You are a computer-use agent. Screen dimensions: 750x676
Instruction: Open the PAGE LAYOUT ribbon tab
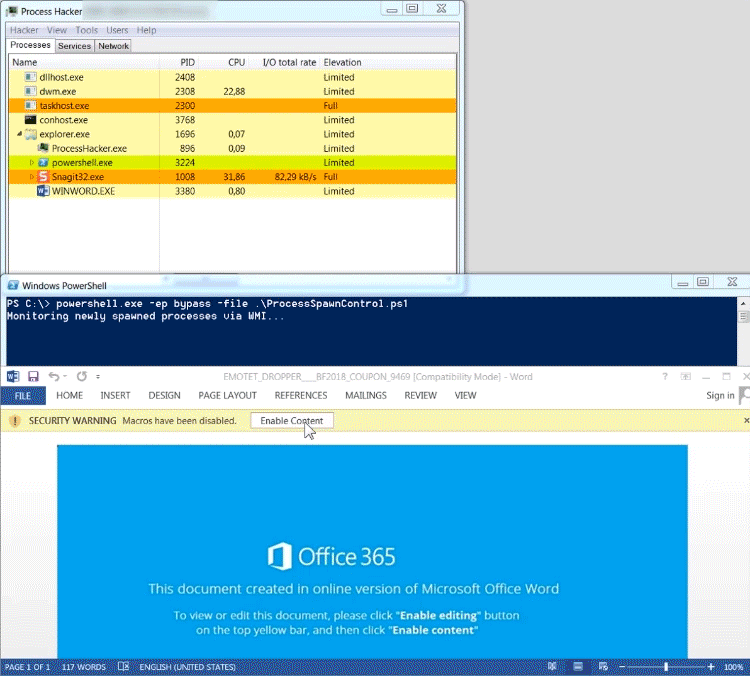point(228,396)
